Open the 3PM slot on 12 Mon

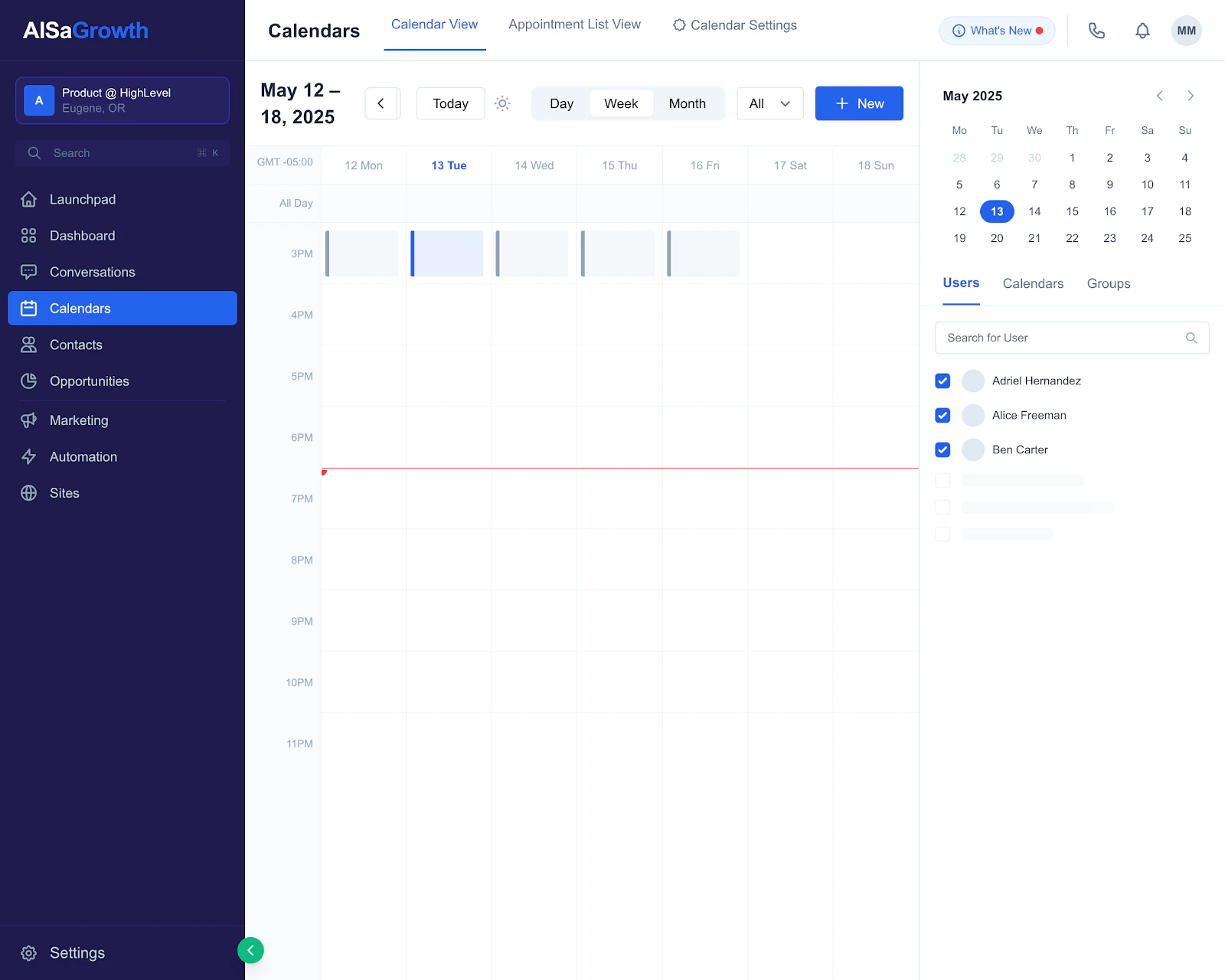coord(362,253)
